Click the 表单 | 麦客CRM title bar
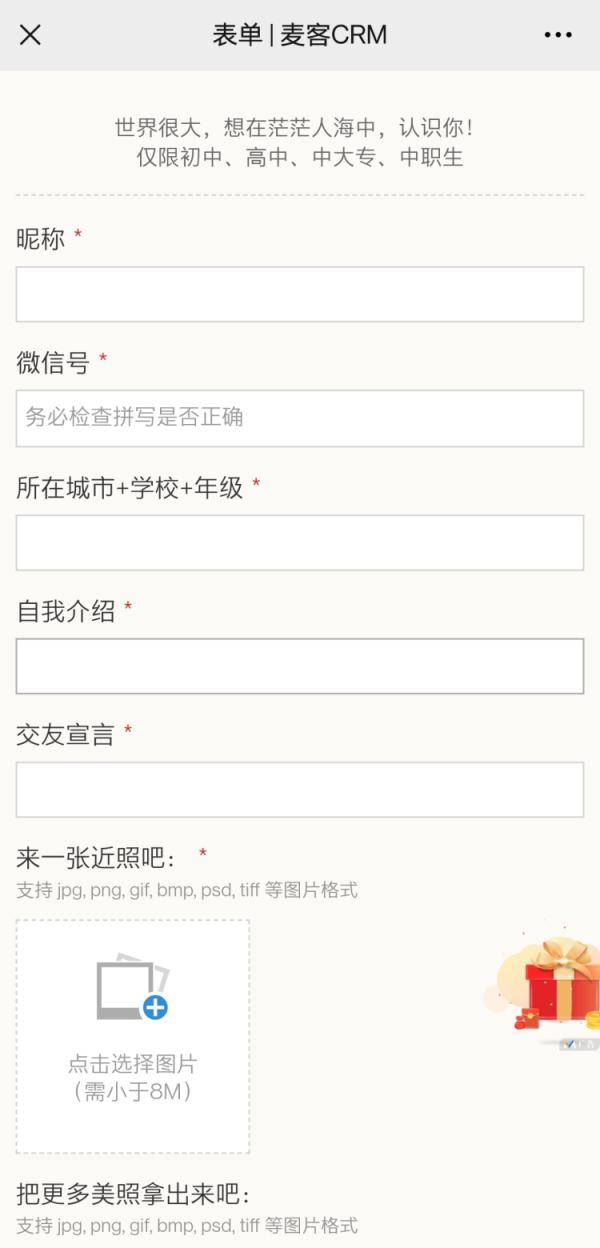This screenshot has width=600, height=1248. (300, 35)
